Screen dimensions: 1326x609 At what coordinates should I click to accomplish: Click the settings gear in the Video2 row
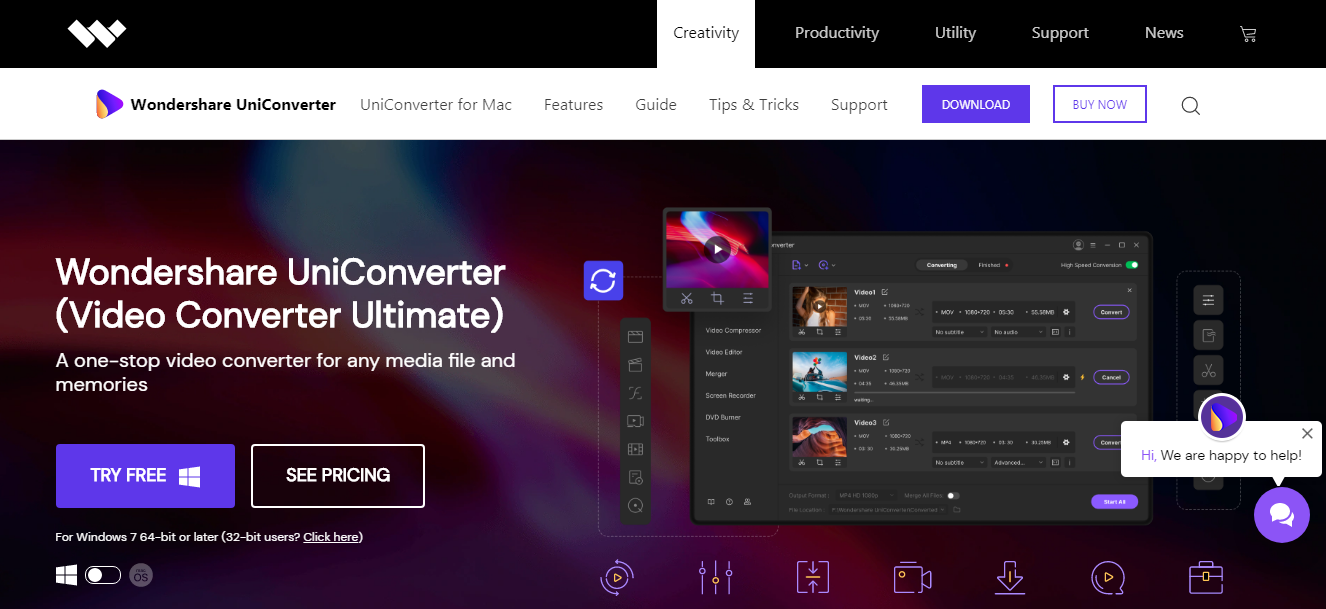pyautogui.click(x=1067, y=377)
